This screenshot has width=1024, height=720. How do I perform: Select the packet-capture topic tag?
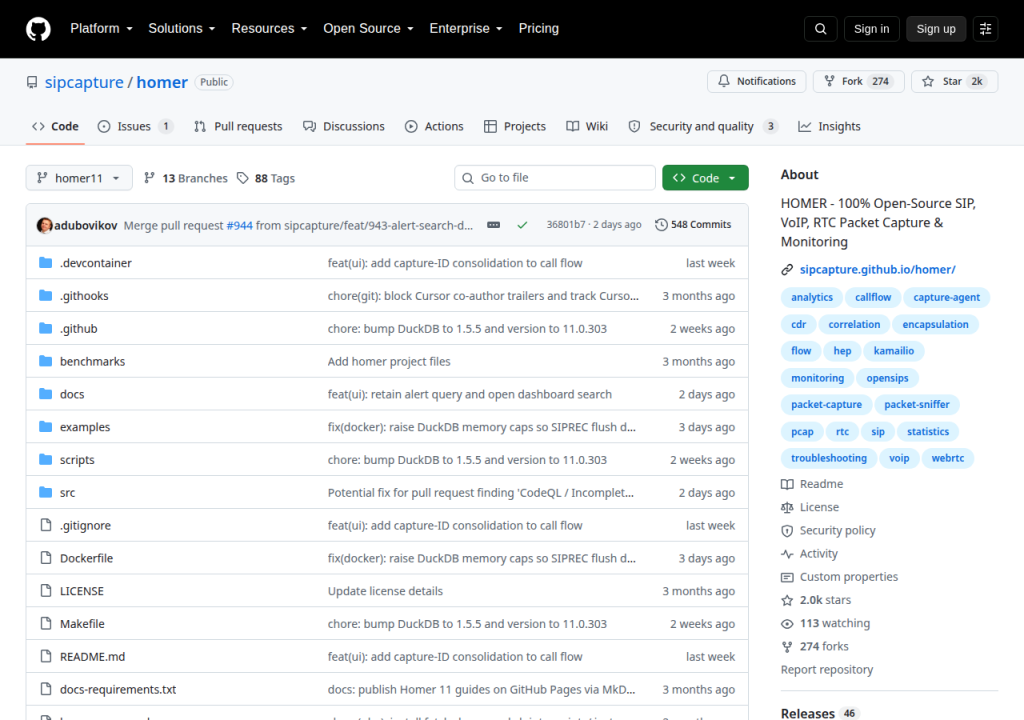pos(826,404)
